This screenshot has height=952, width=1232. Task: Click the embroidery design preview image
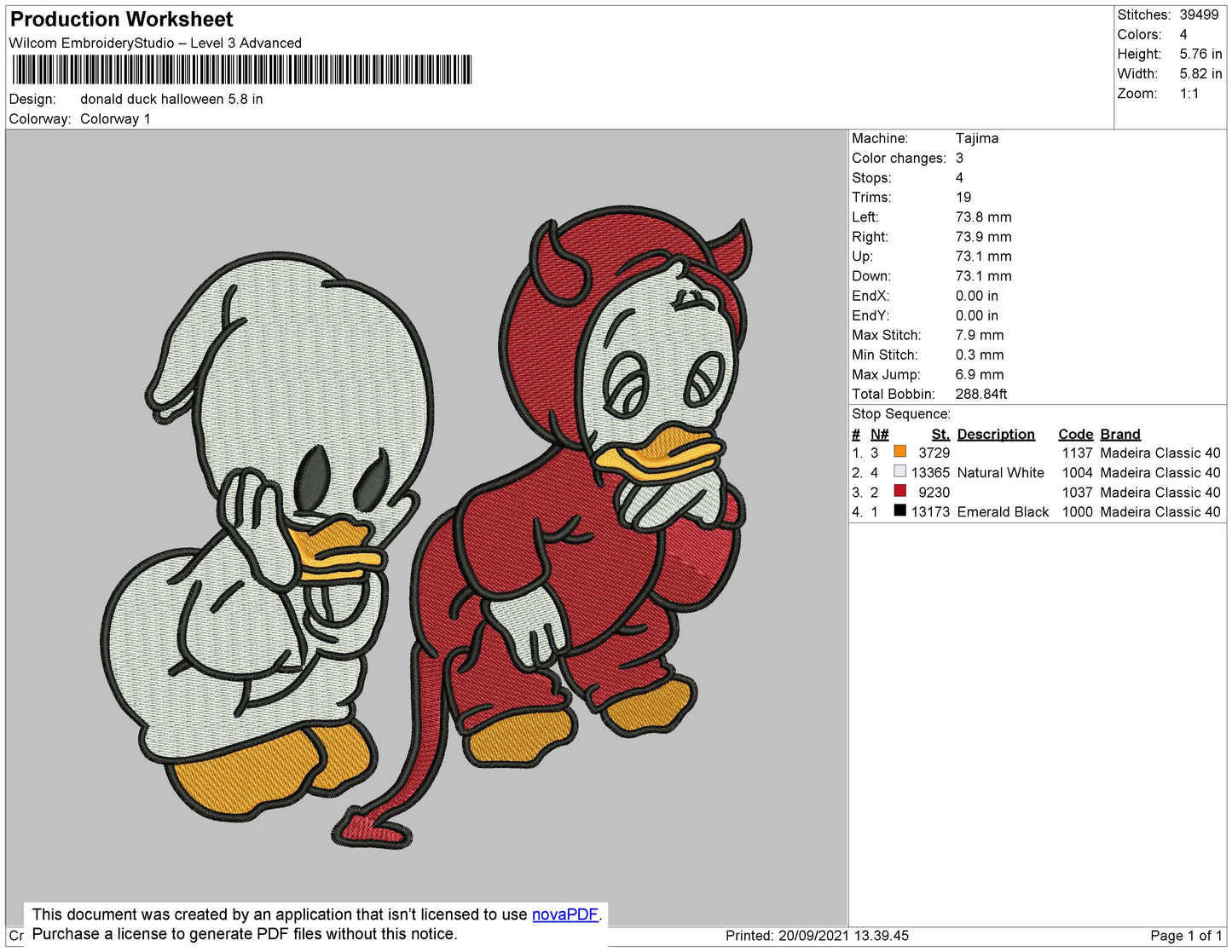[426, 527]
